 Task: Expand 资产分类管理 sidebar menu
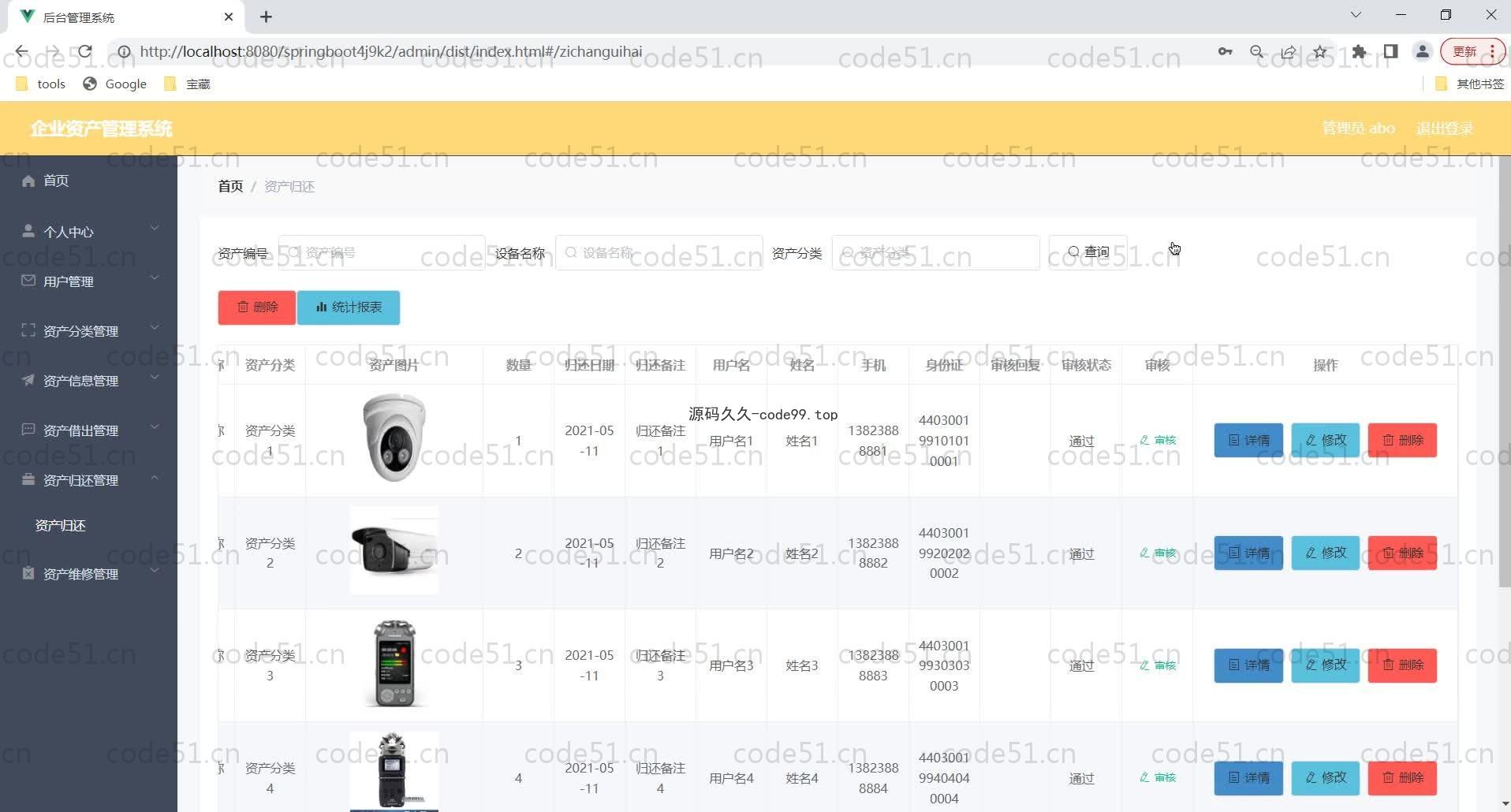click(x=88, y=330)
